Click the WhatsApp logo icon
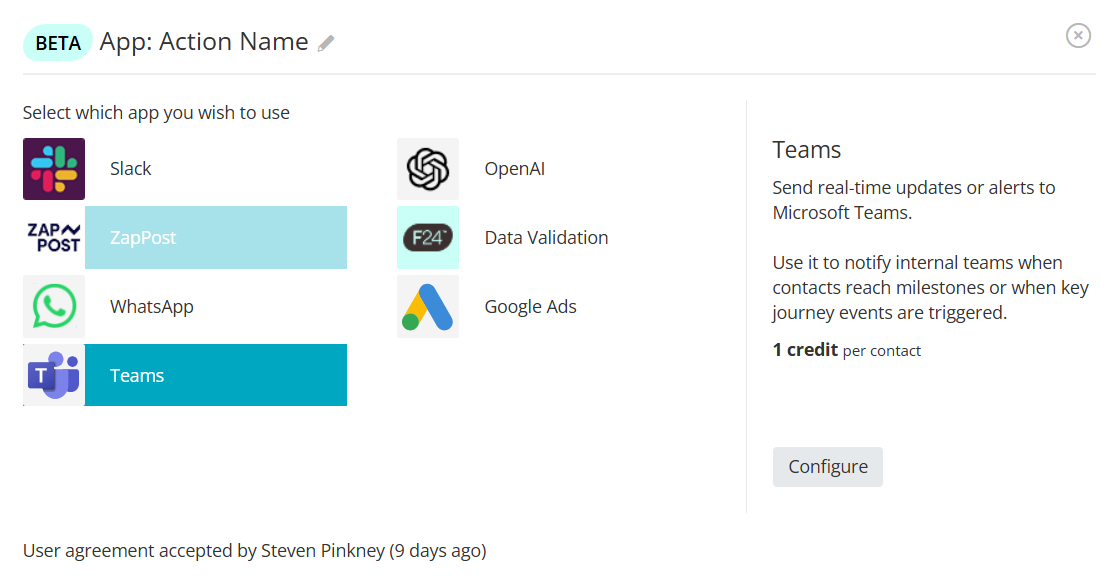The image size is (1117, 587). coord(54,306)
